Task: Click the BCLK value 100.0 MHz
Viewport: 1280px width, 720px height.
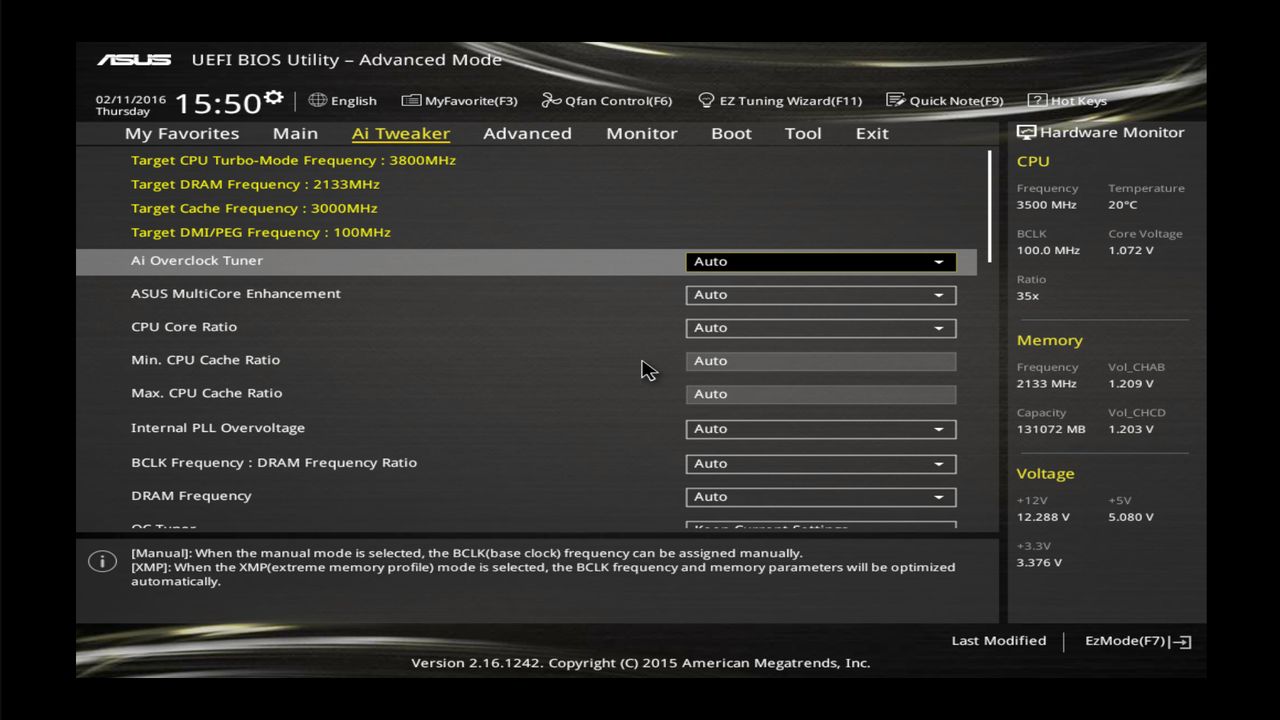Action: (1048, 250)
